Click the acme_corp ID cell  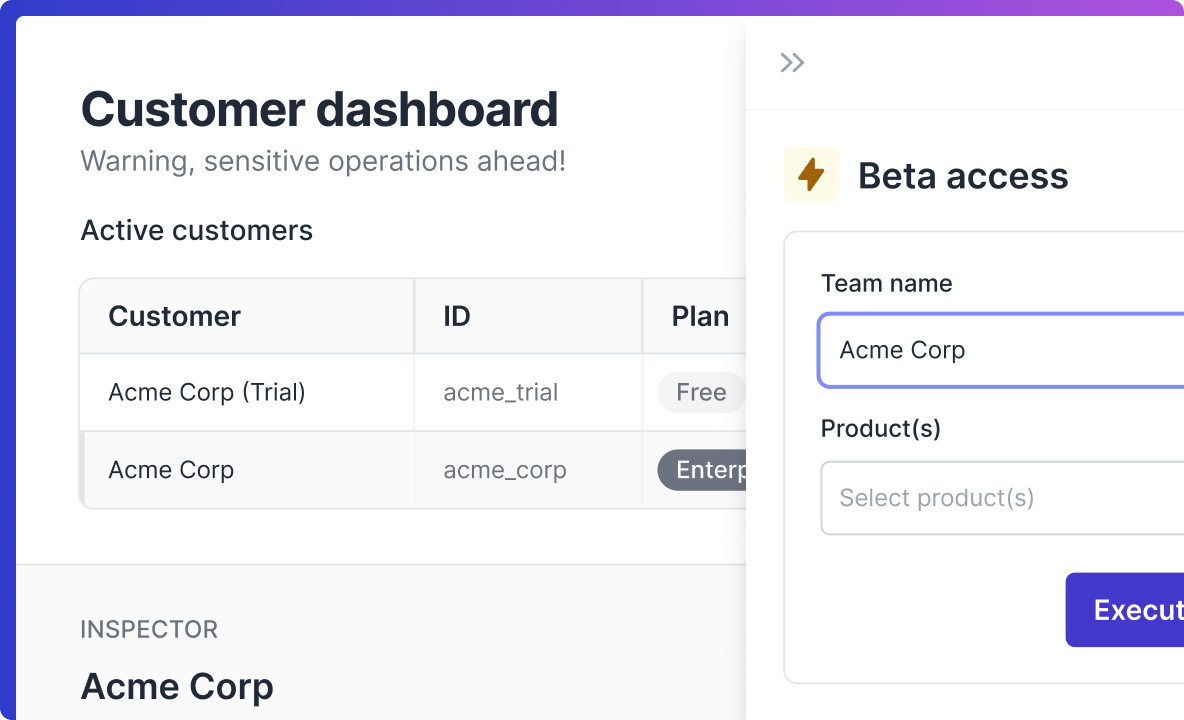click(x=504, y=470)
